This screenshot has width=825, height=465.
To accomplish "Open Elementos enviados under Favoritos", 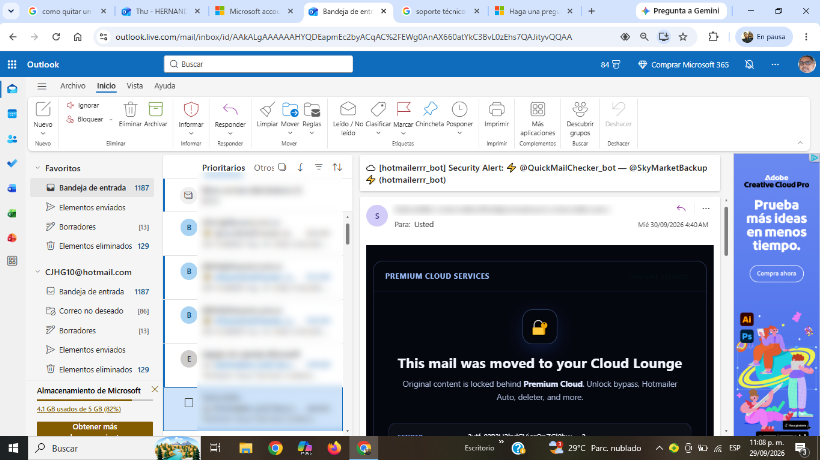I will 92,208.
